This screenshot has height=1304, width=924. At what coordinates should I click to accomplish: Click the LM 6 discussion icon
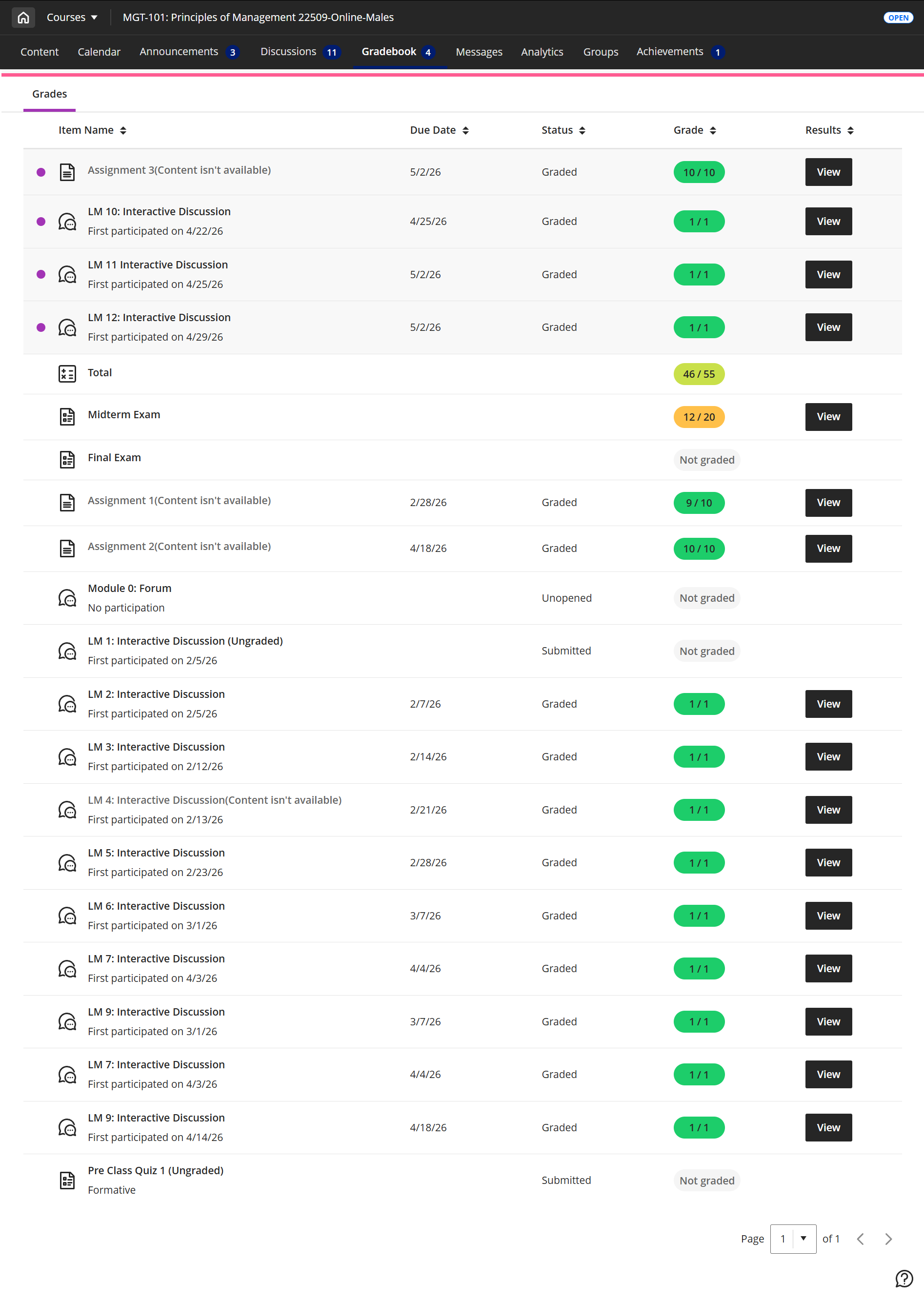tap(67, 915)
